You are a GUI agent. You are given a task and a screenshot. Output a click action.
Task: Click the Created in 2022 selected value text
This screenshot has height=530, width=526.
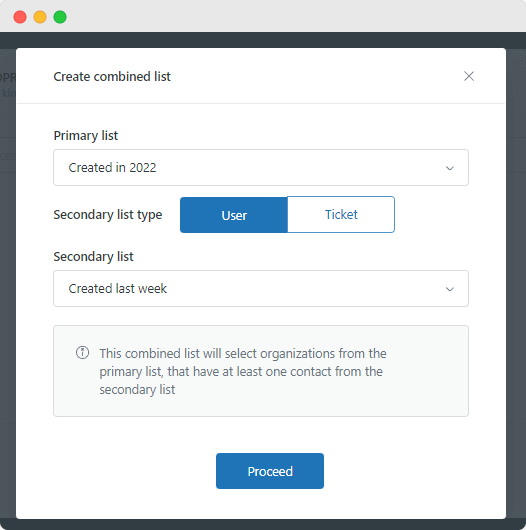(113, 168)
